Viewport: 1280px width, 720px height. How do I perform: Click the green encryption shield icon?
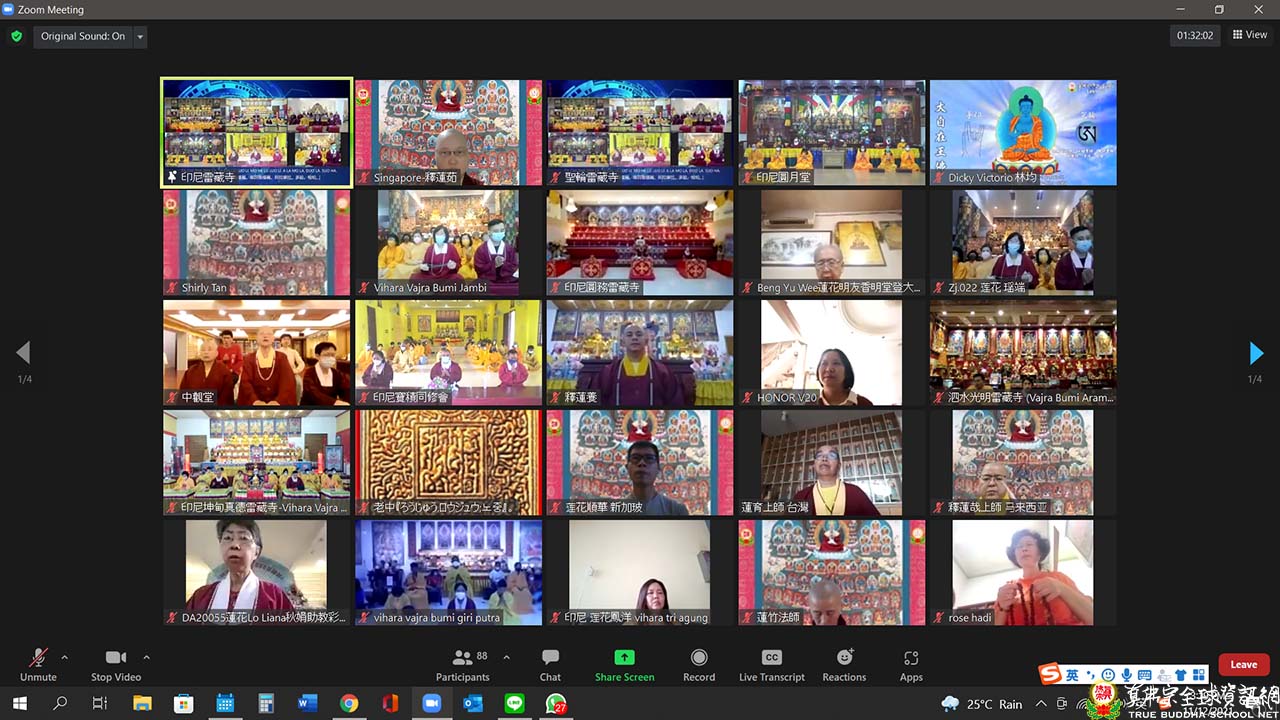[x=16, y=36]
